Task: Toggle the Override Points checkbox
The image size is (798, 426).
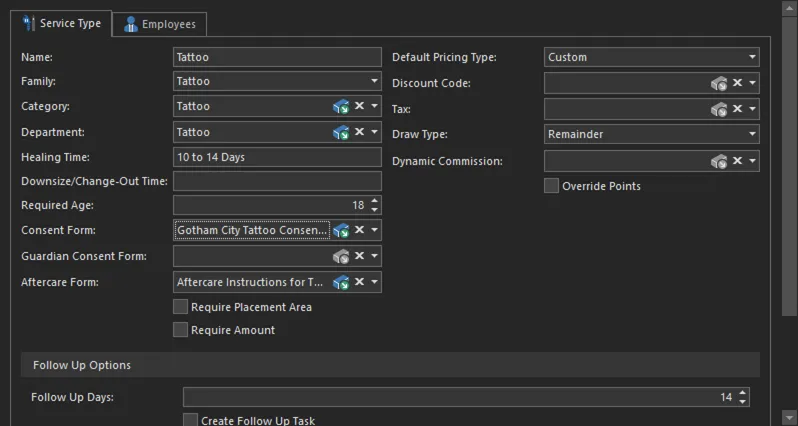Action: [551, 186]
